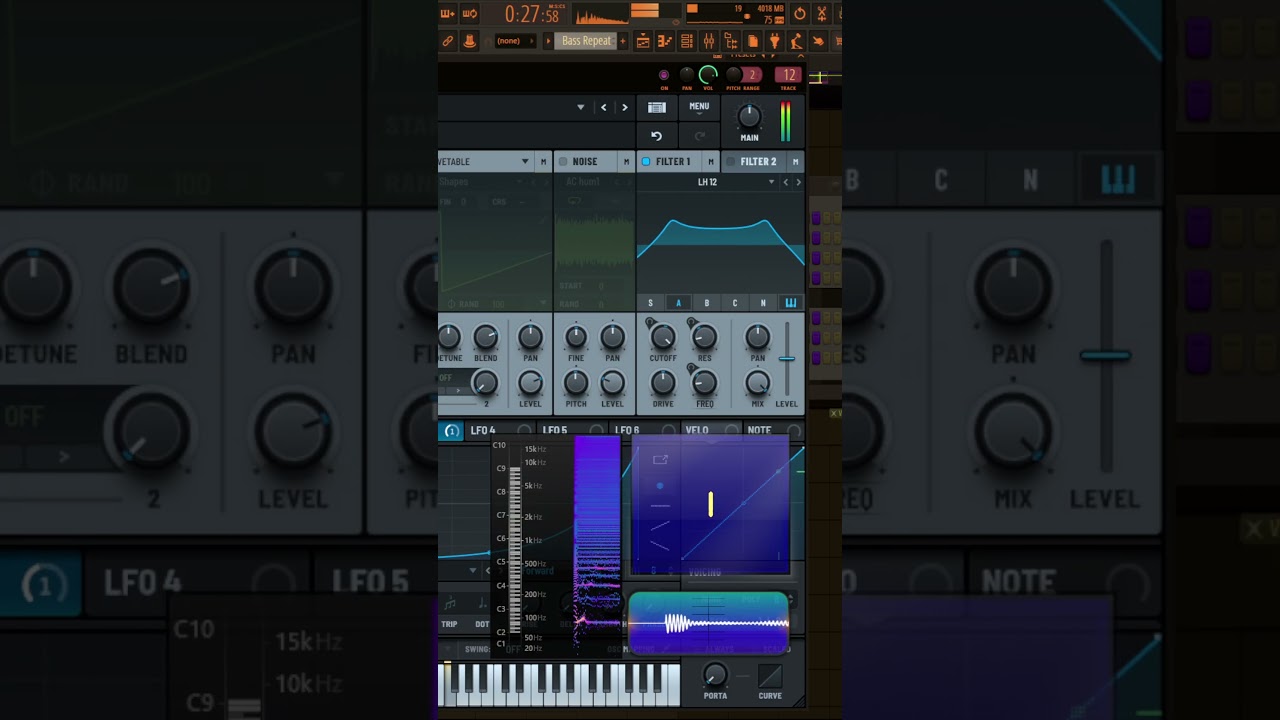
Task: Open Bass Repeat pattern dropdown
Action: (x=586, y=41)
